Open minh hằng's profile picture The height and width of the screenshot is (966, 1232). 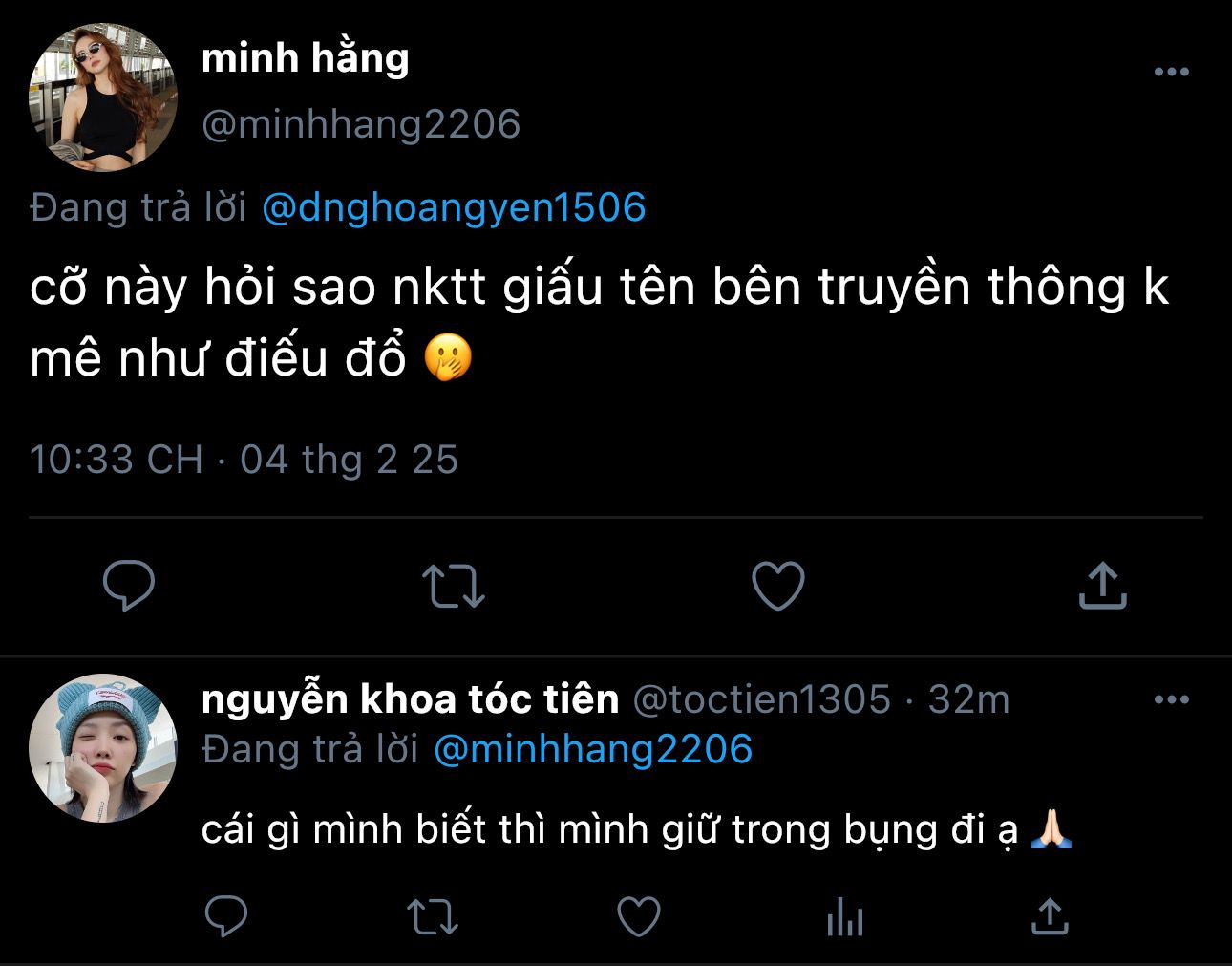pyautogui.click(x=103, y=97)
